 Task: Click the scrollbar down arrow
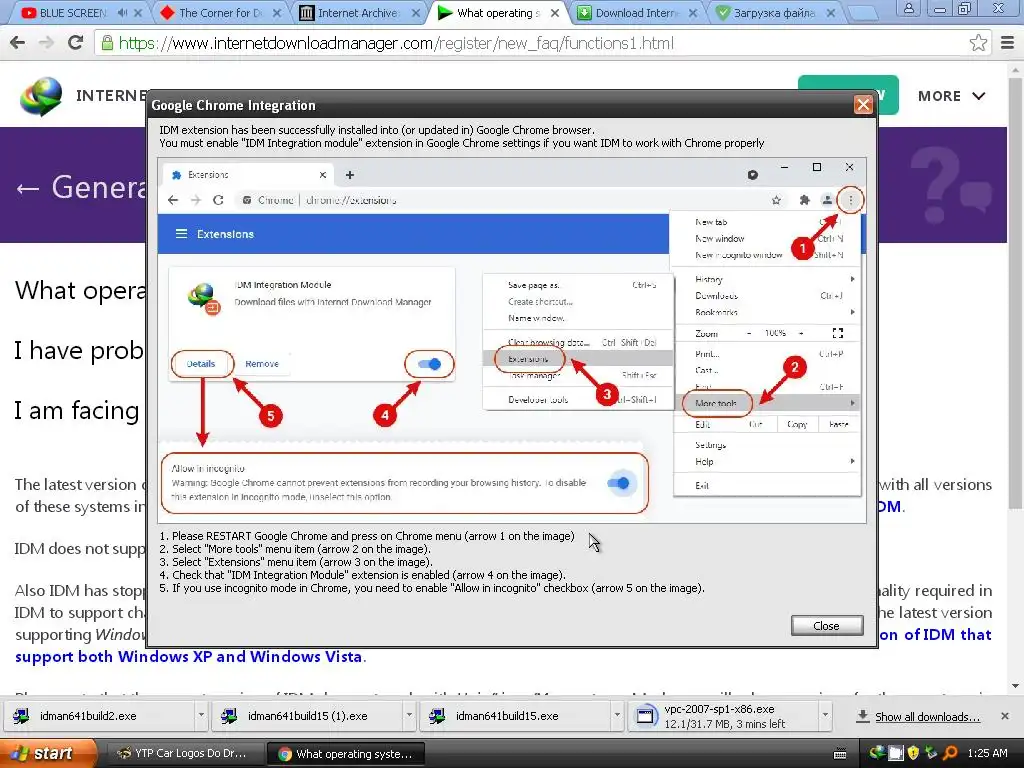pos(1016,686)
